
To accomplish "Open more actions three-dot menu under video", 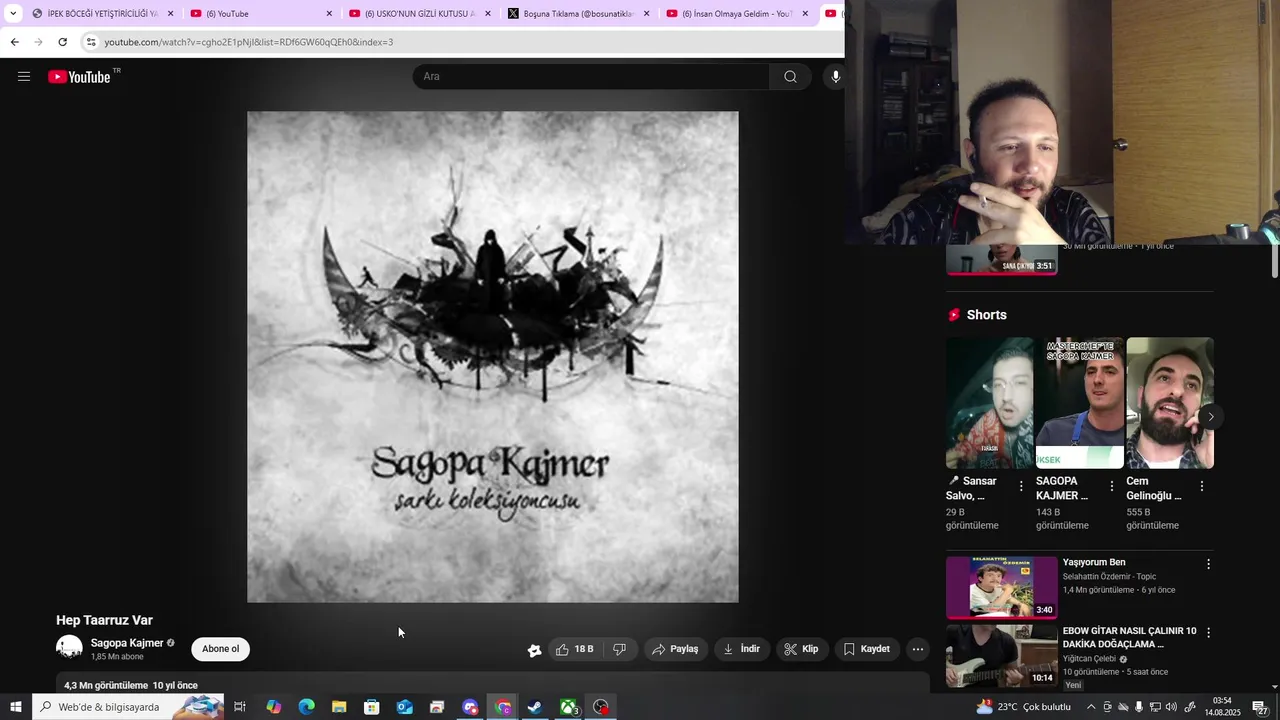I will pos(918,649).
